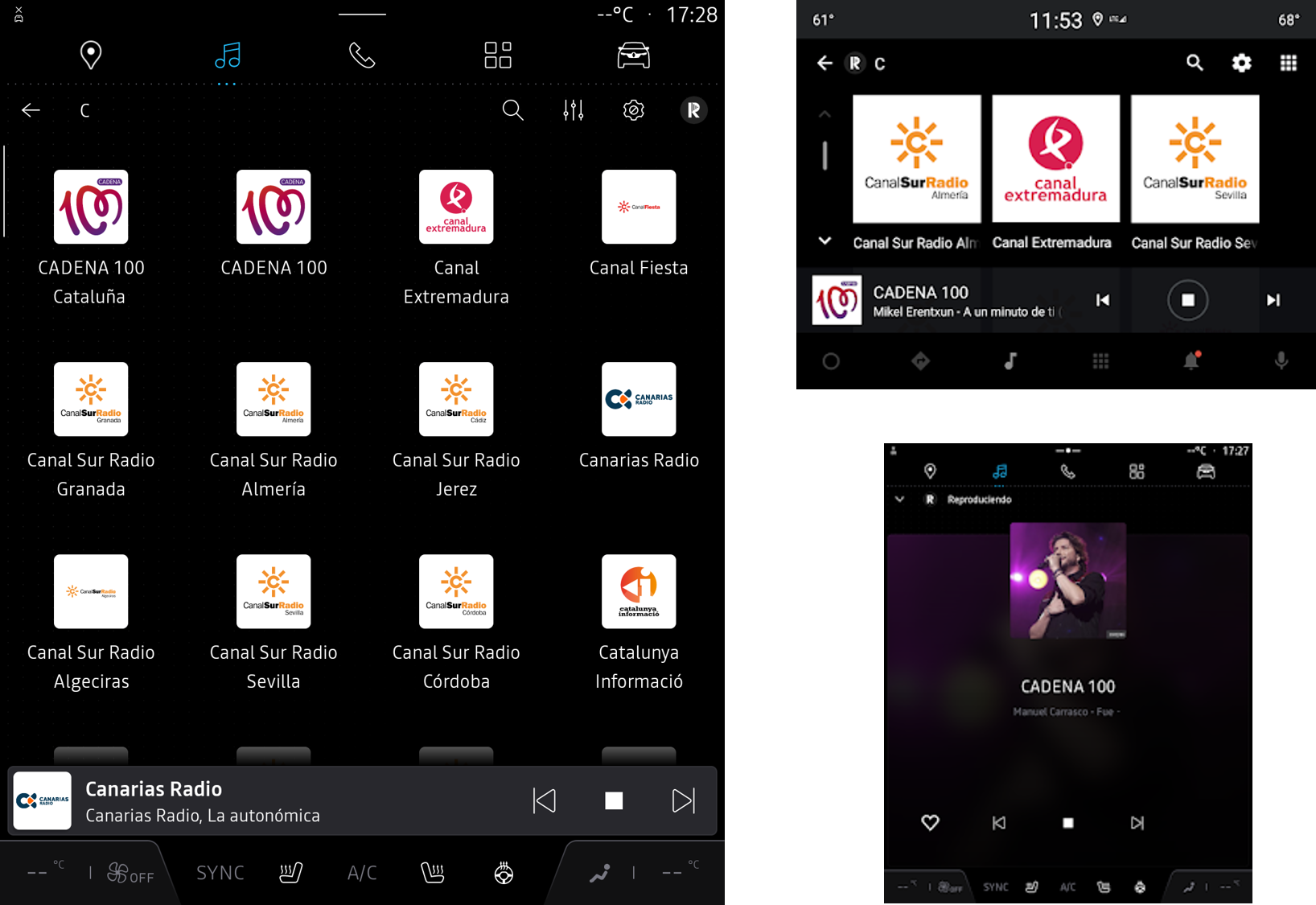Stop playback on bottom-right screen
Screen dimensions: 1316x905
pos(1068,823)
